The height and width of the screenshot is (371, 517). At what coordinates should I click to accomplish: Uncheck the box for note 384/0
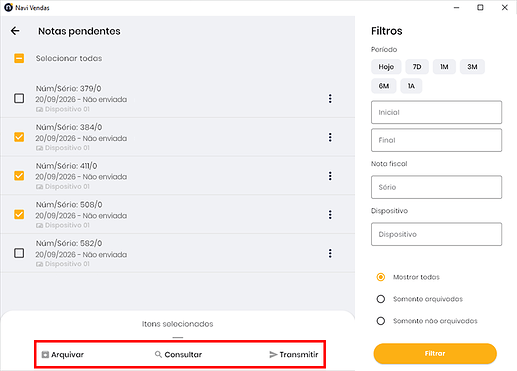[x=19, y=137]
